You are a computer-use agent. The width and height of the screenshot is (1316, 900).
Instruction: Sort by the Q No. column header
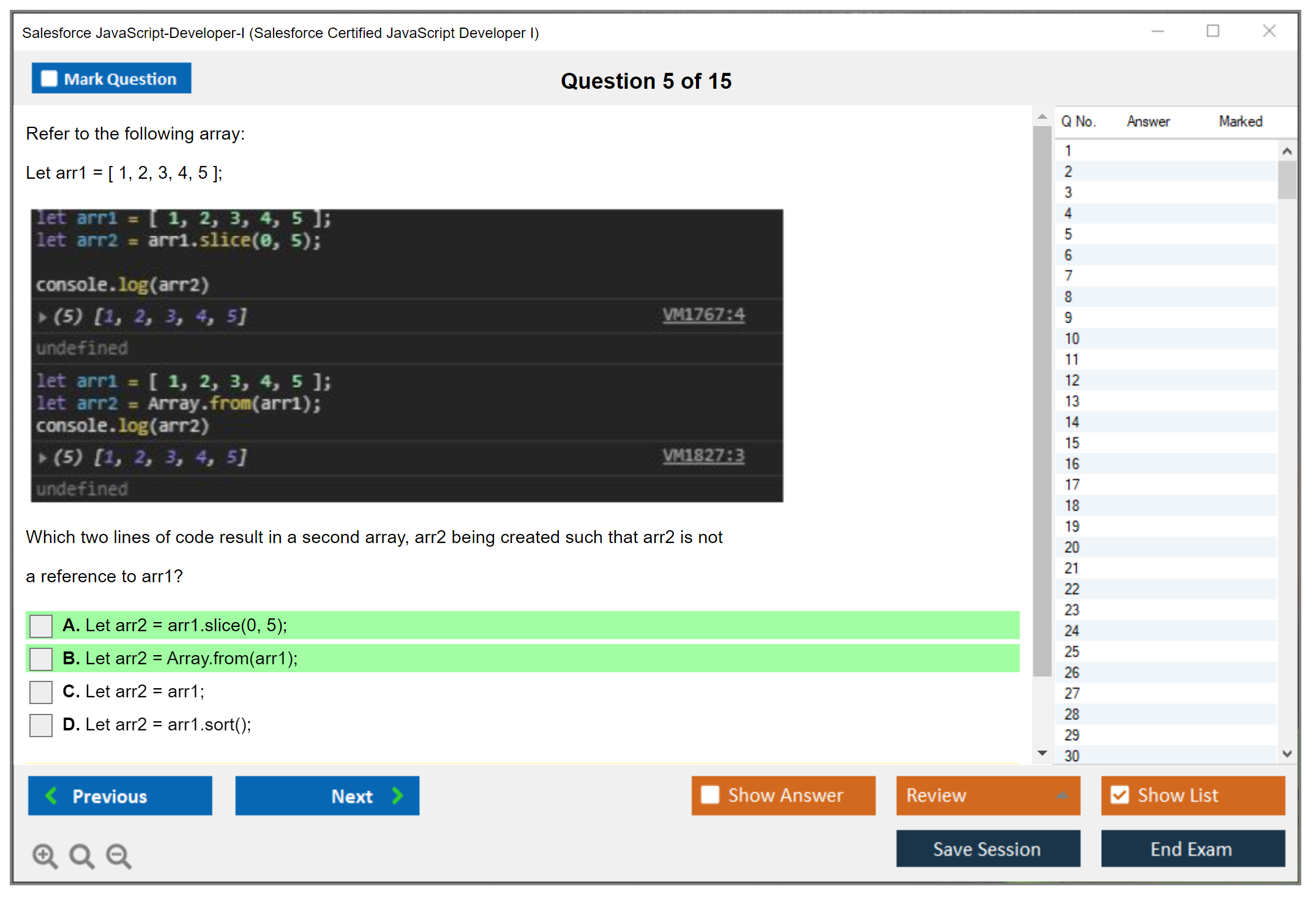(1078, 121)
